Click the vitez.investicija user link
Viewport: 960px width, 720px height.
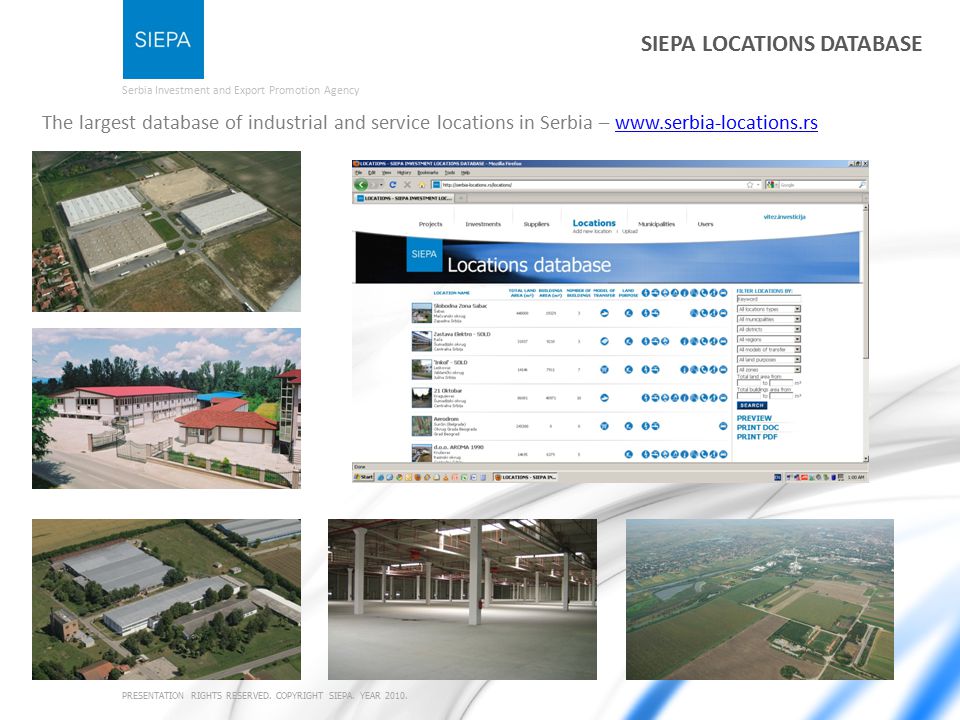(x=784, y=217)
